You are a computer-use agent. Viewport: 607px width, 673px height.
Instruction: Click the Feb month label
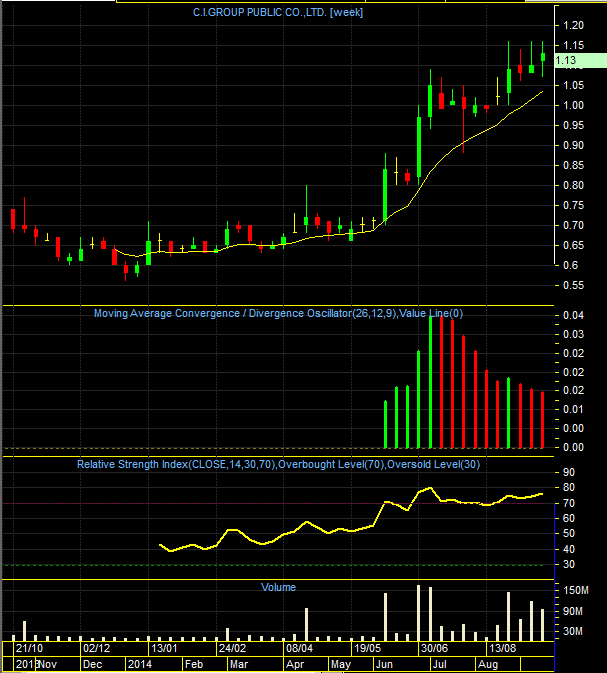194,664
